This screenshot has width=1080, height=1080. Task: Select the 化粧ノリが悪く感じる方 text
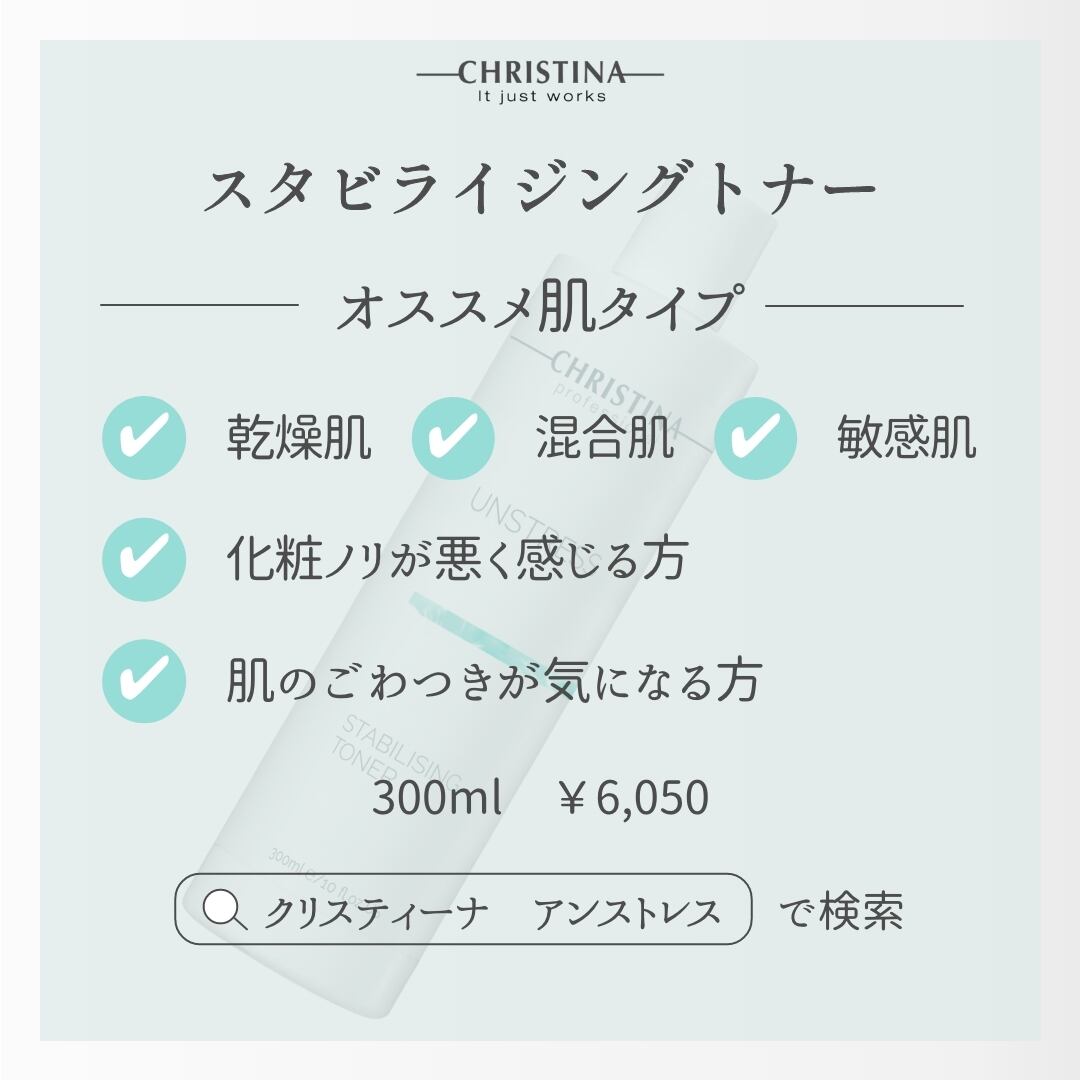(x=456, y=560)
